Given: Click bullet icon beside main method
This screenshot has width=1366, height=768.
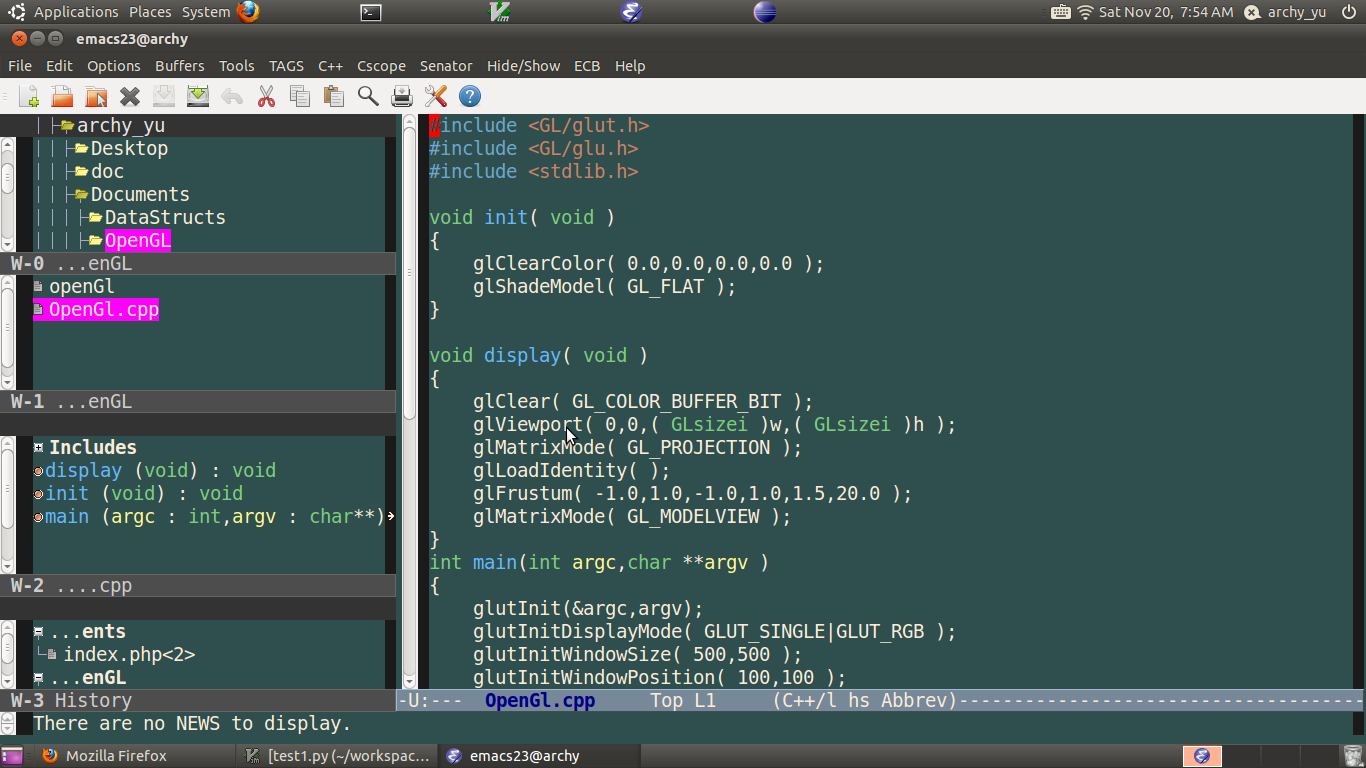Looking at the screenshot, I should point(38,517).
